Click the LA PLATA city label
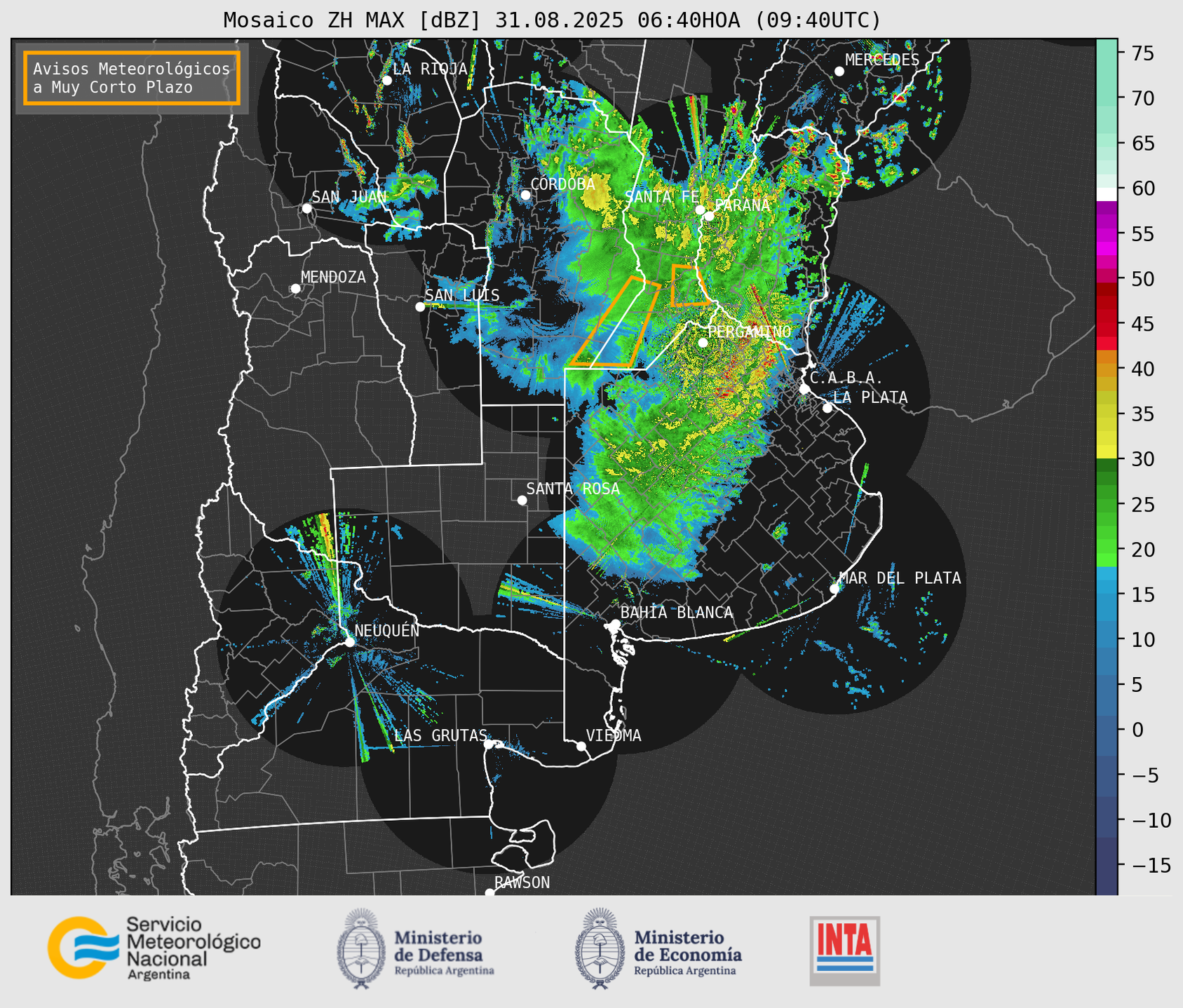Viewport: 1183px width, 1008px height. pyautogui.click(x=870, y=397)
